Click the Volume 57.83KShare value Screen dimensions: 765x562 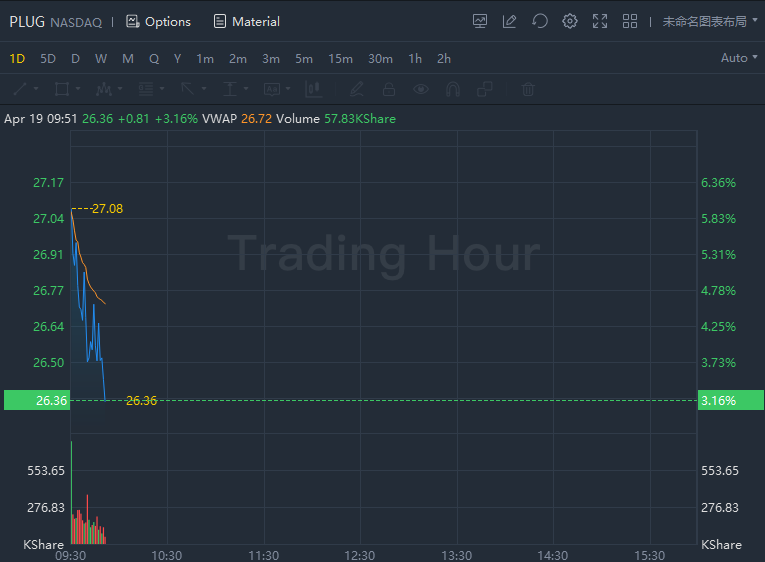[360, 119]
